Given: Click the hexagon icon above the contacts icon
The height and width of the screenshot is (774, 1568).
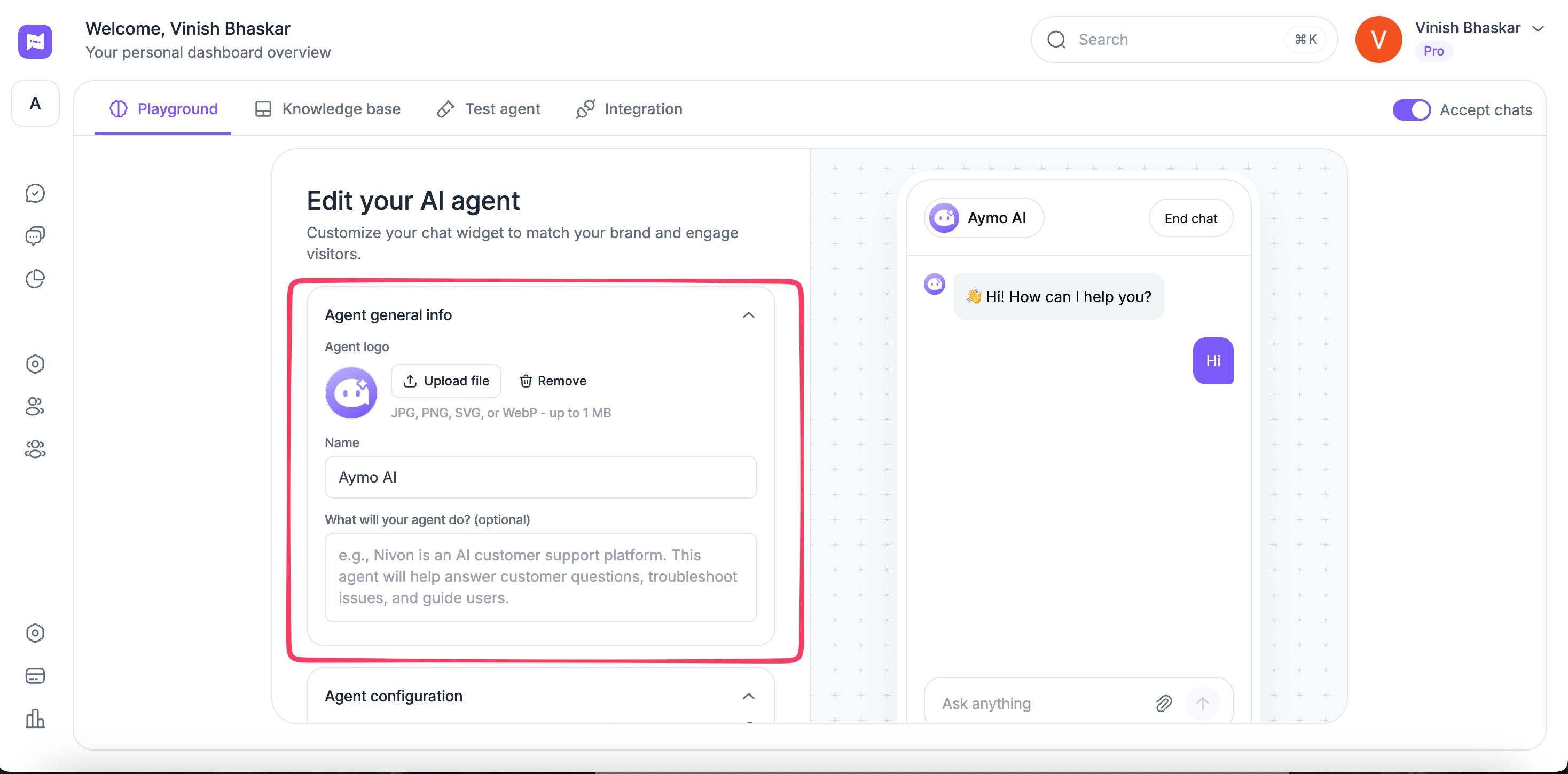Looking at the screenshot, I should 35,364.
